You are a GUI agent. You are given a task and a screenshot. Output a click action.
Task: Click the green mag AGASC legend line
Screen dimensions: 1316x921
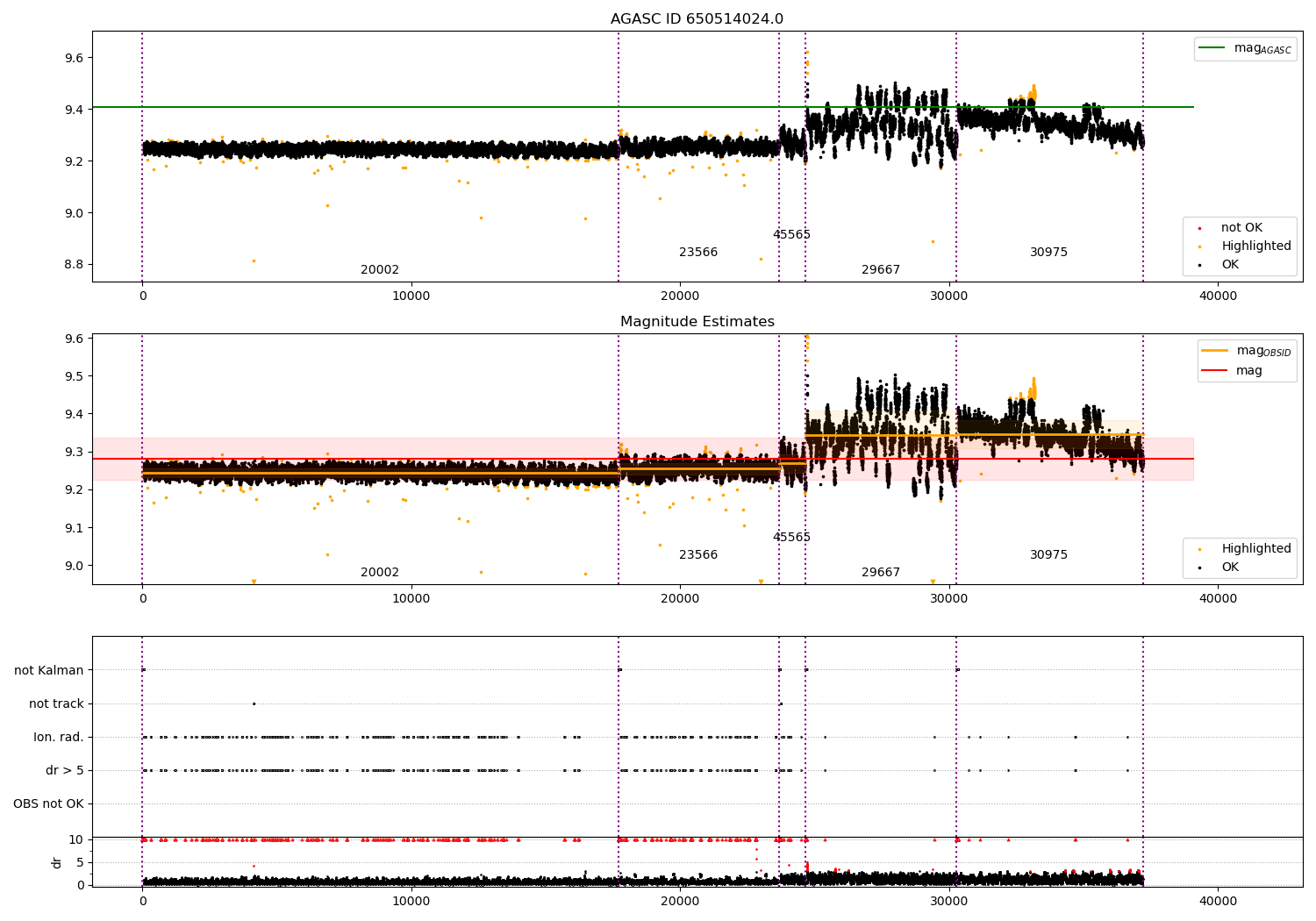point(1212,47)
